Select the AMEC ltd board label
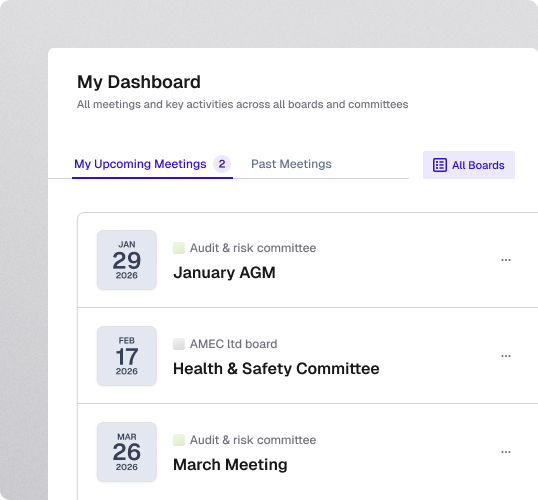 pyautogui.click(x=234, y=344)
